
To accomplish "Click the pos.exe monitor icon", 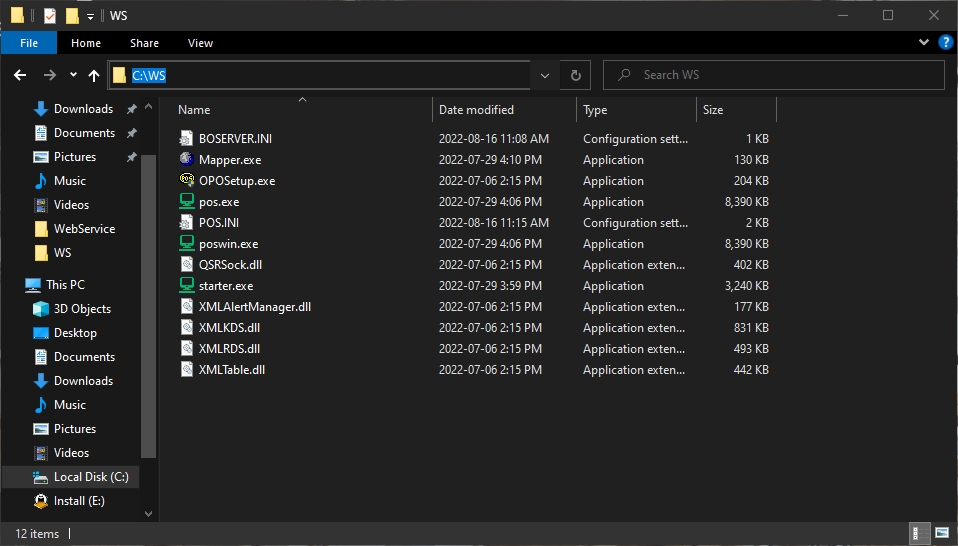I will coord(187,202).
